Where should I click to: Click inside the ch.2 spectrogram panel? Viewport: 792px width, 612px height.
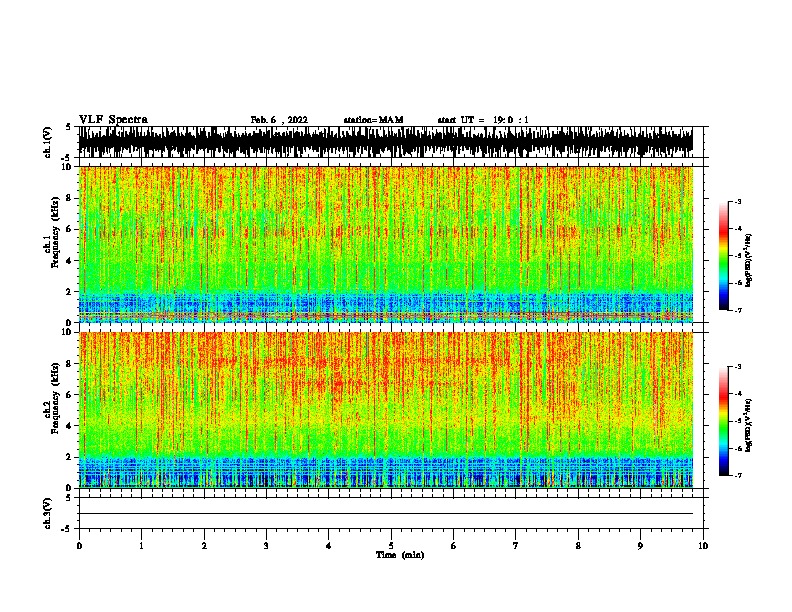[386, 410]
